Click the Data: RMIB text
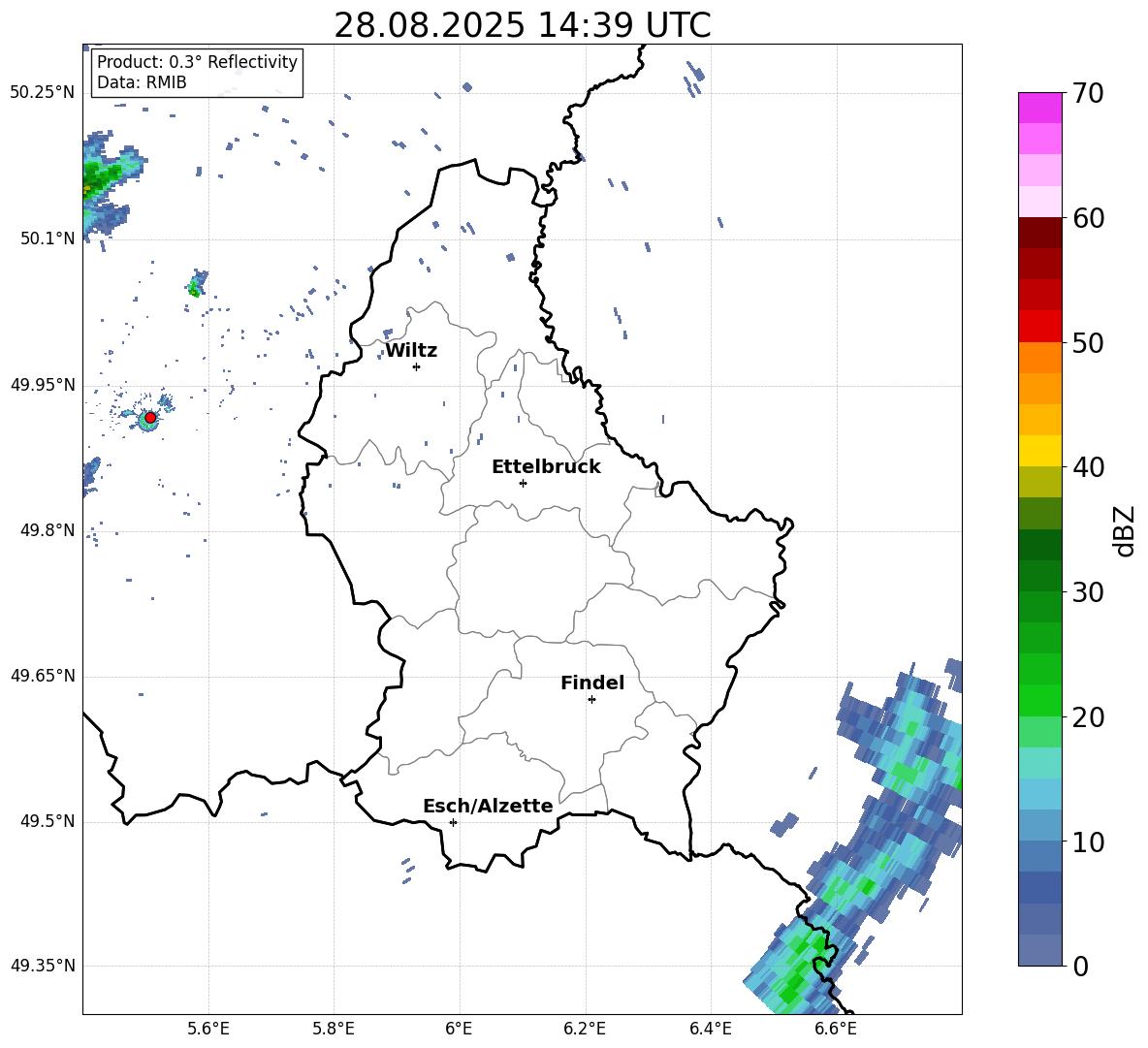 (x=142, y=82)
